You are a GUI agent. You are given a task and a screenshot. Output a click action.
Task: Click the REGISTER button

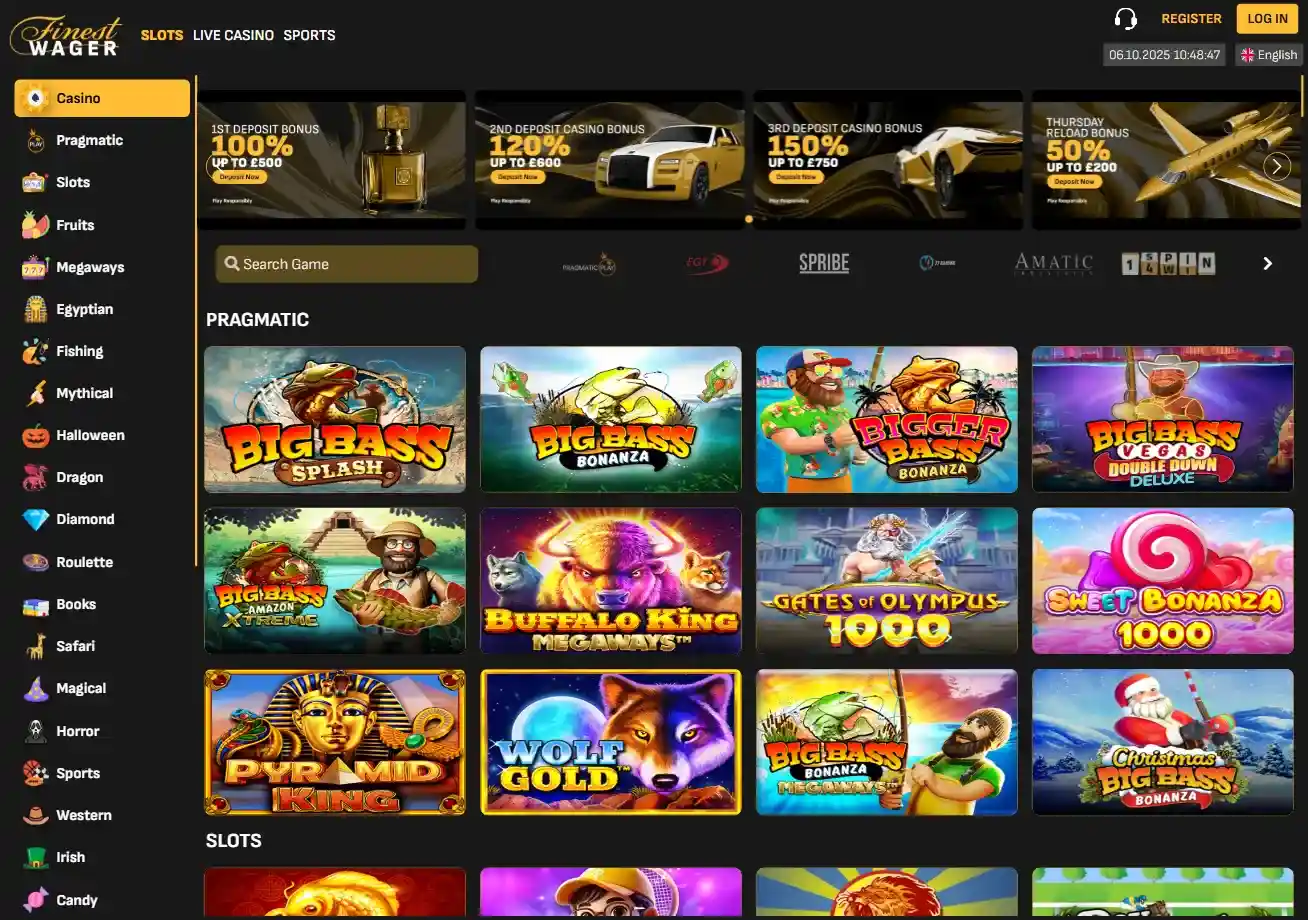tap(1191, 18)
